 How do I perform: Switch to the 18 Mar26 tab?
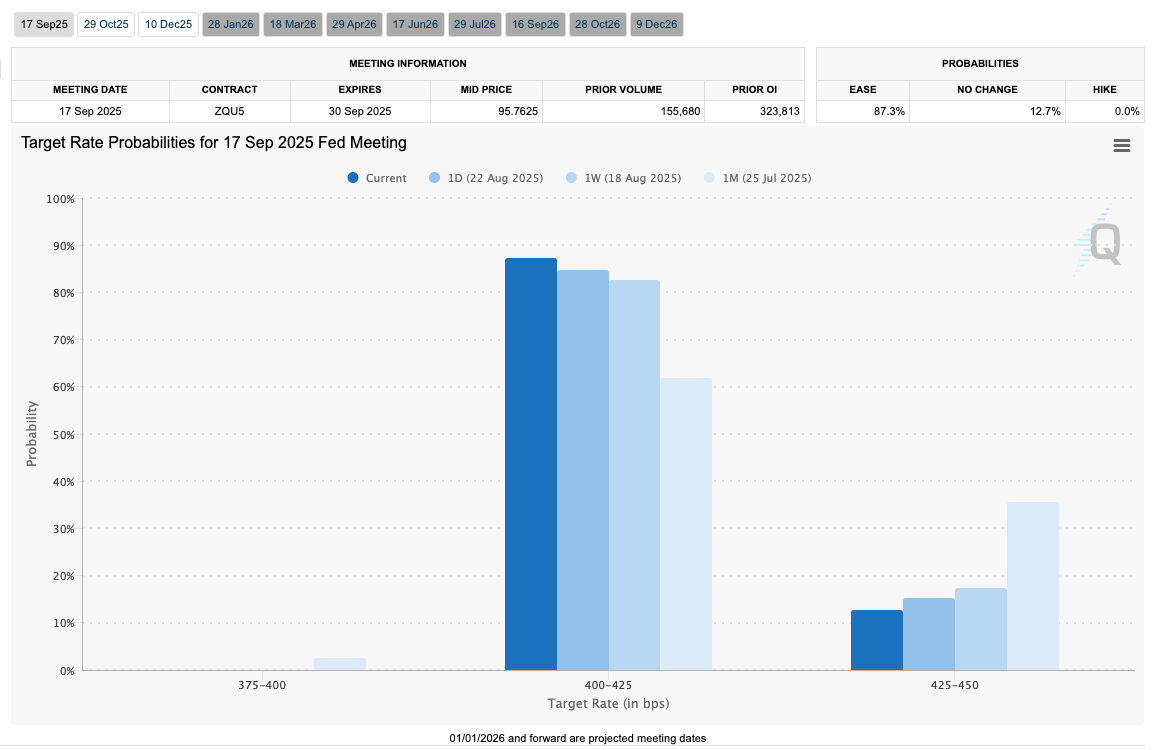(x=292, y=24)
